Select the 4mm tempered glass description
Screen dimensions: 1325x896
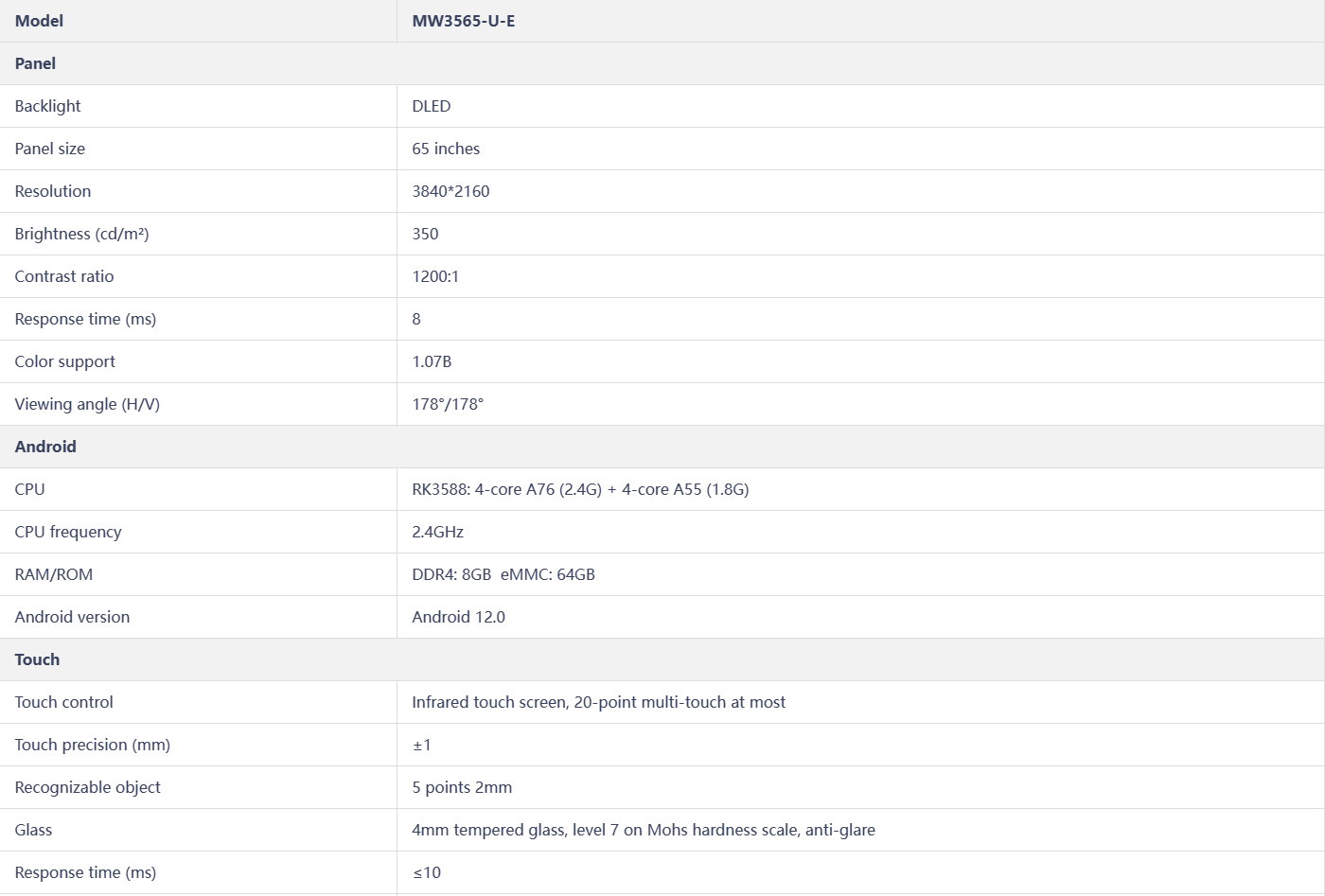pos(644,830)
